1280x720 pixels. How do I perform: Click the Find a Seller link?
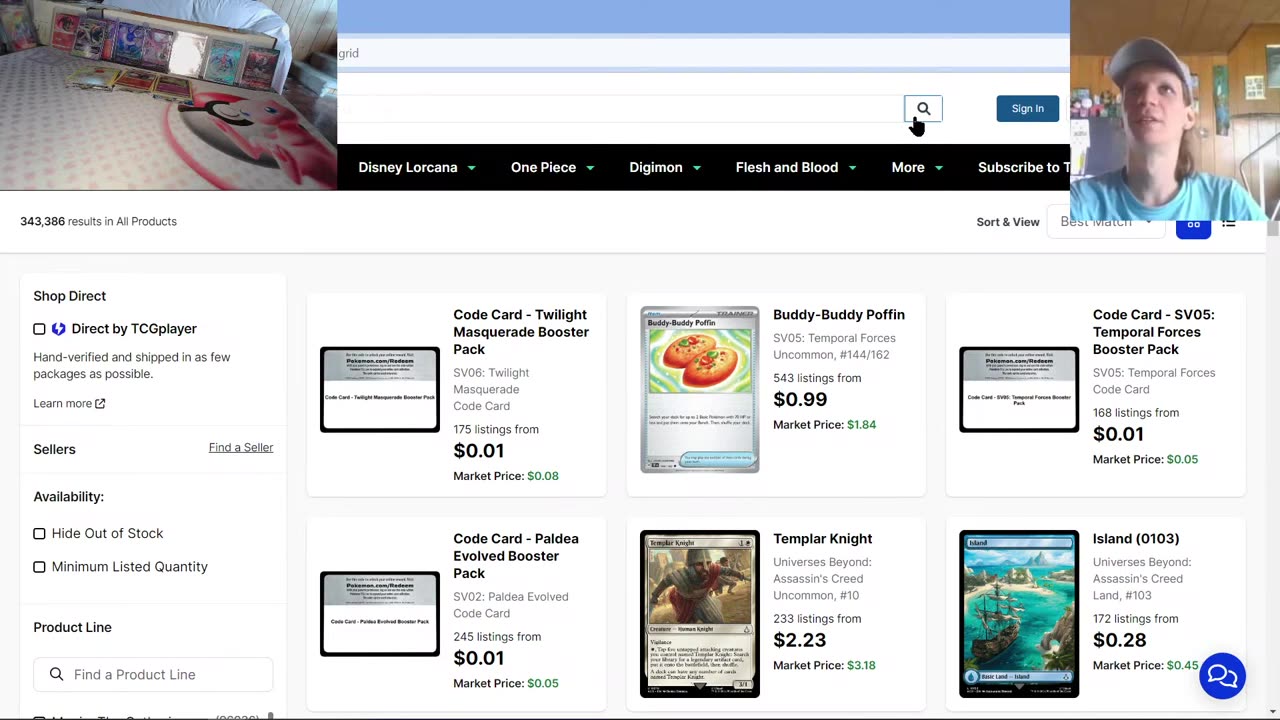pos(241,447)
